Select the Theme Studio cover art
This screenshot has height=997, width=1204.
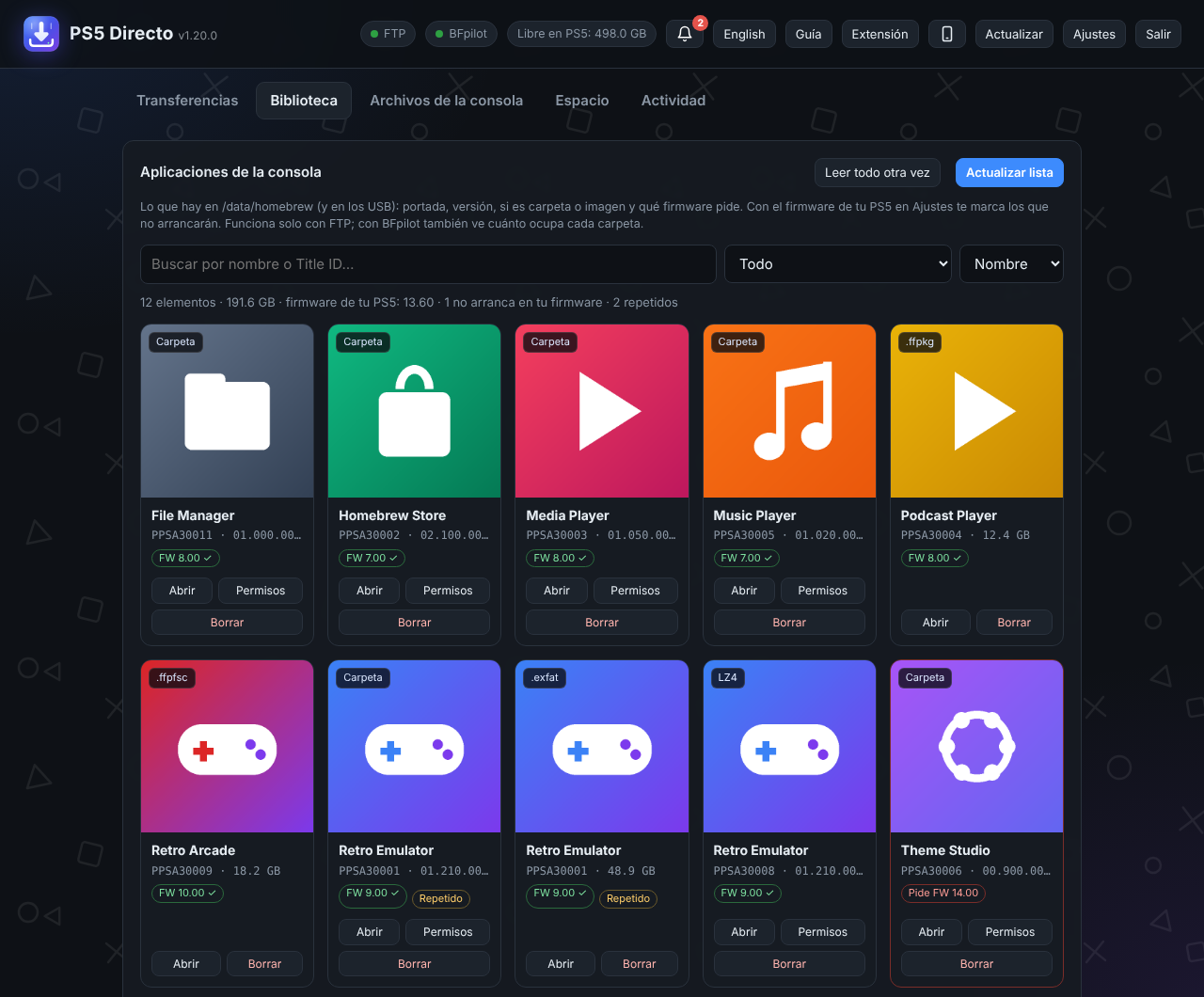tap(976, 747)
